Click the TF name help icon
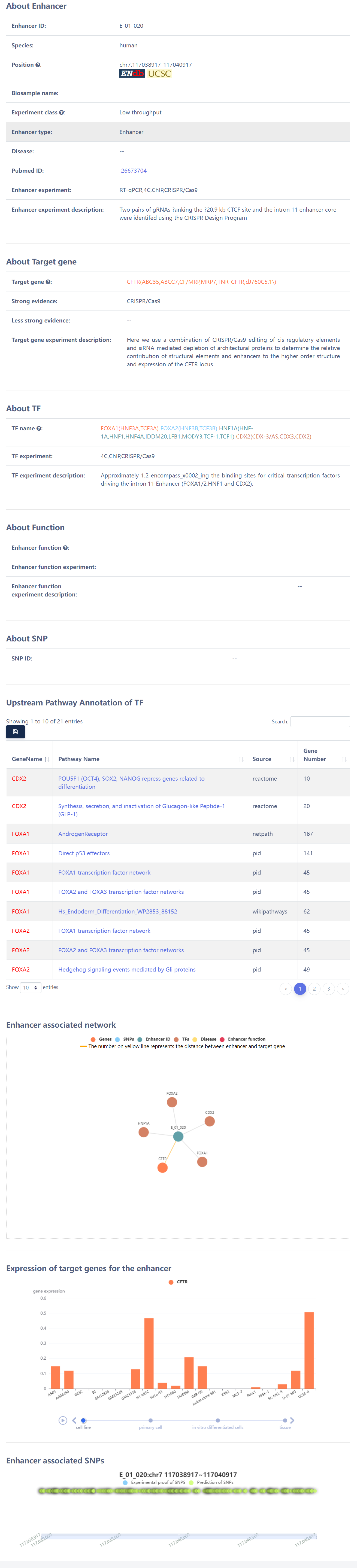 [40, 428]
